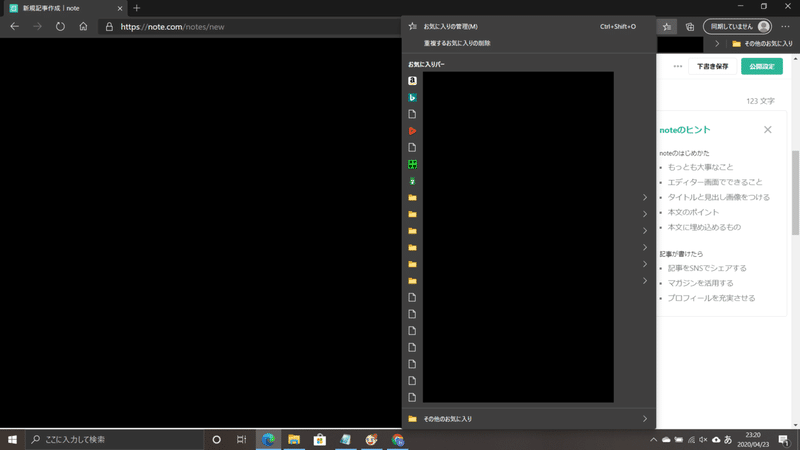Click the 下書き保存 button
The image size is (800, 450).
coord(712,66)
